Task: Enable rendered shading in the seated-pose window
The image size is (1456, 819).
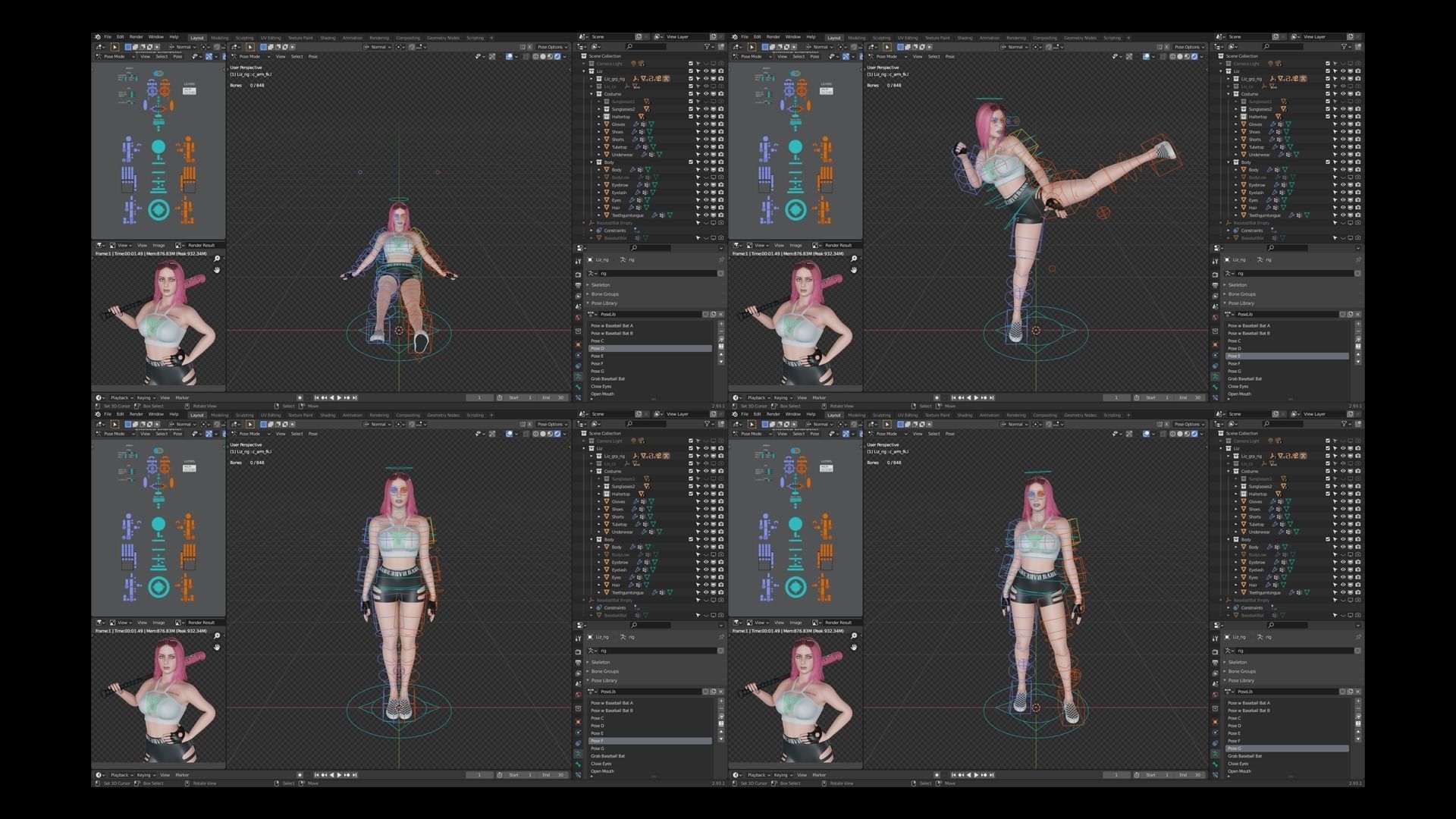Action: point(557,56)
